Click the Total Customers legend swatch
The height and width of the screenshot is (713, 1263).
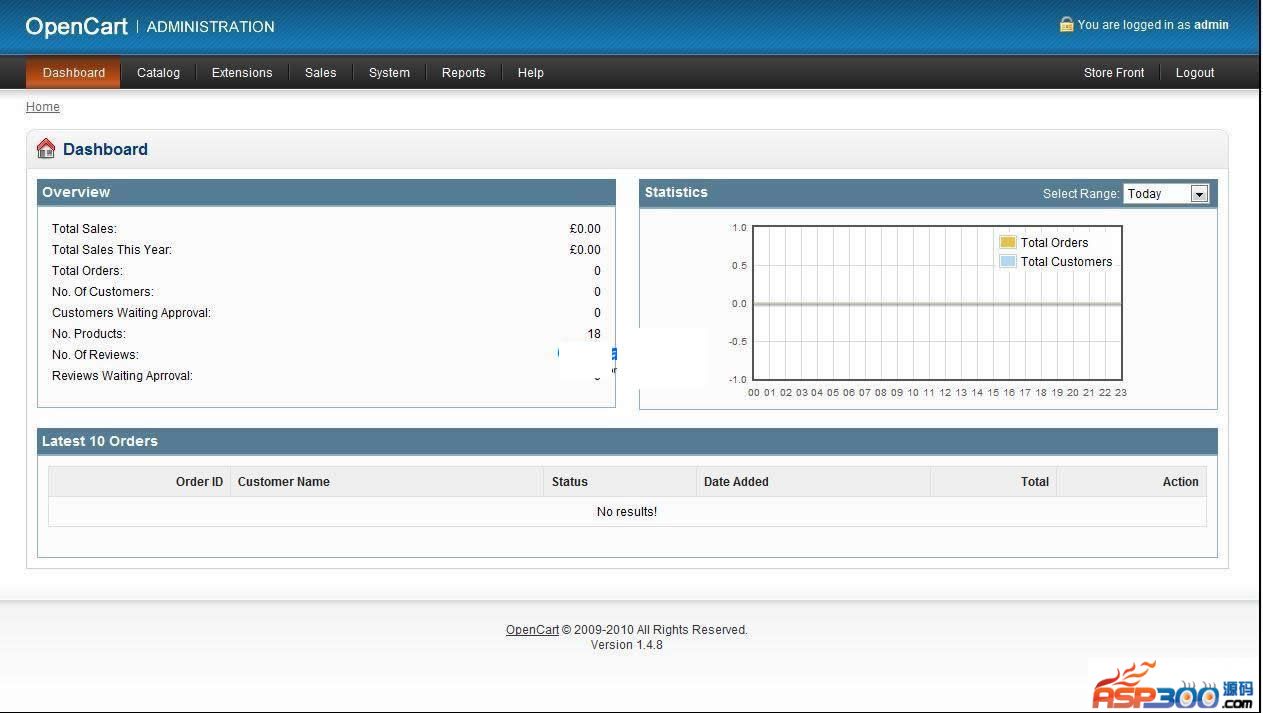(x=1007, y=261)
